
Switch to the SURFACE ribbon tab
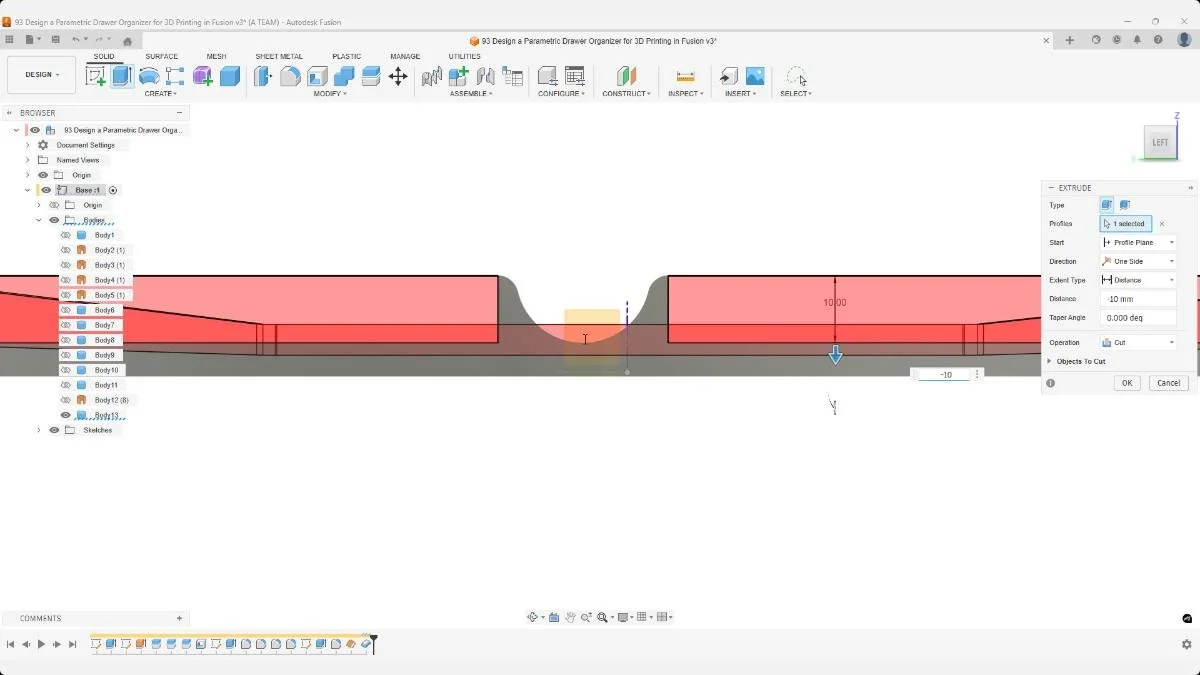161,57
